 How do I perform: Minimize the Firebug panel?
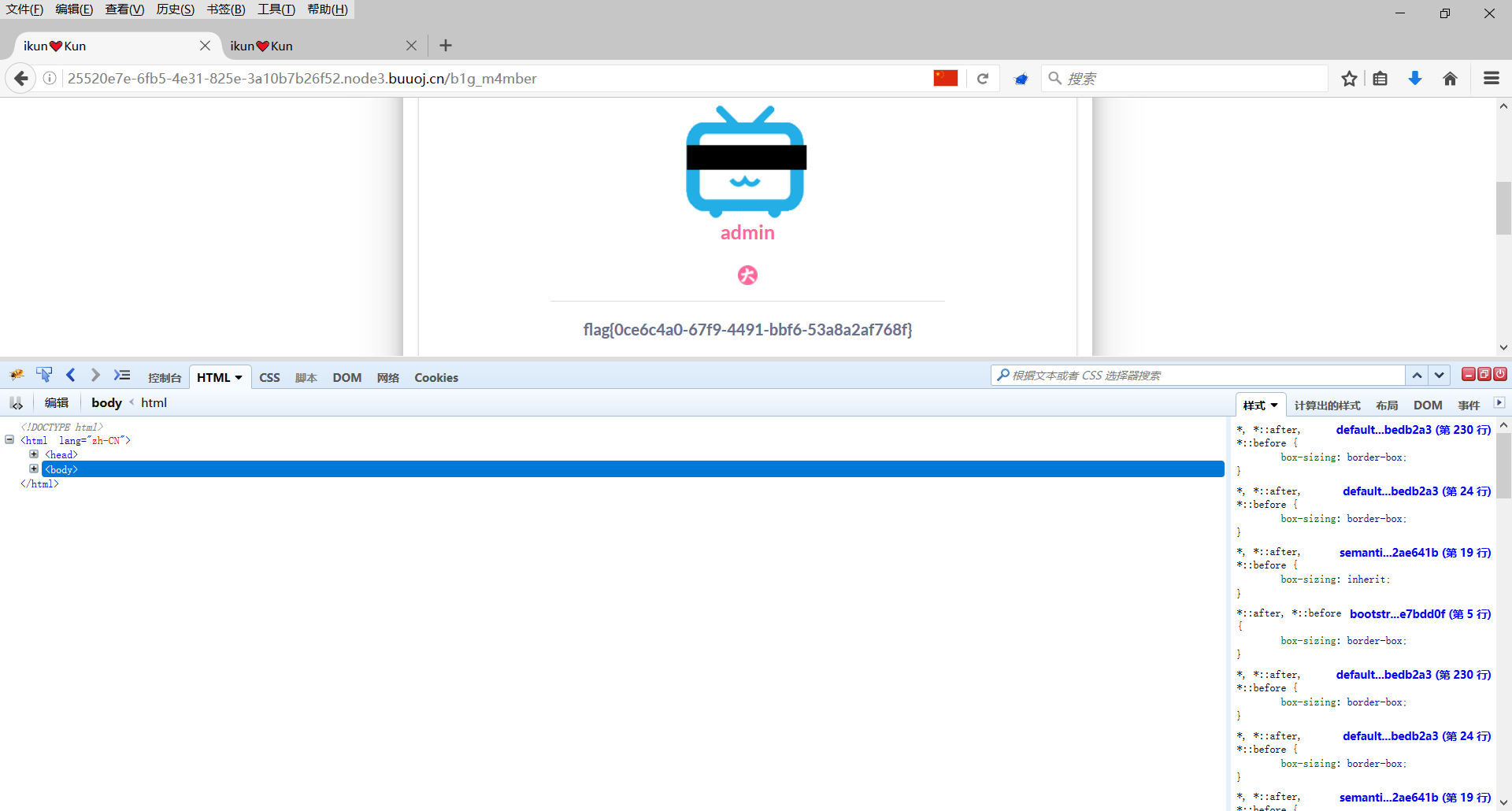tap(1469, 374)
